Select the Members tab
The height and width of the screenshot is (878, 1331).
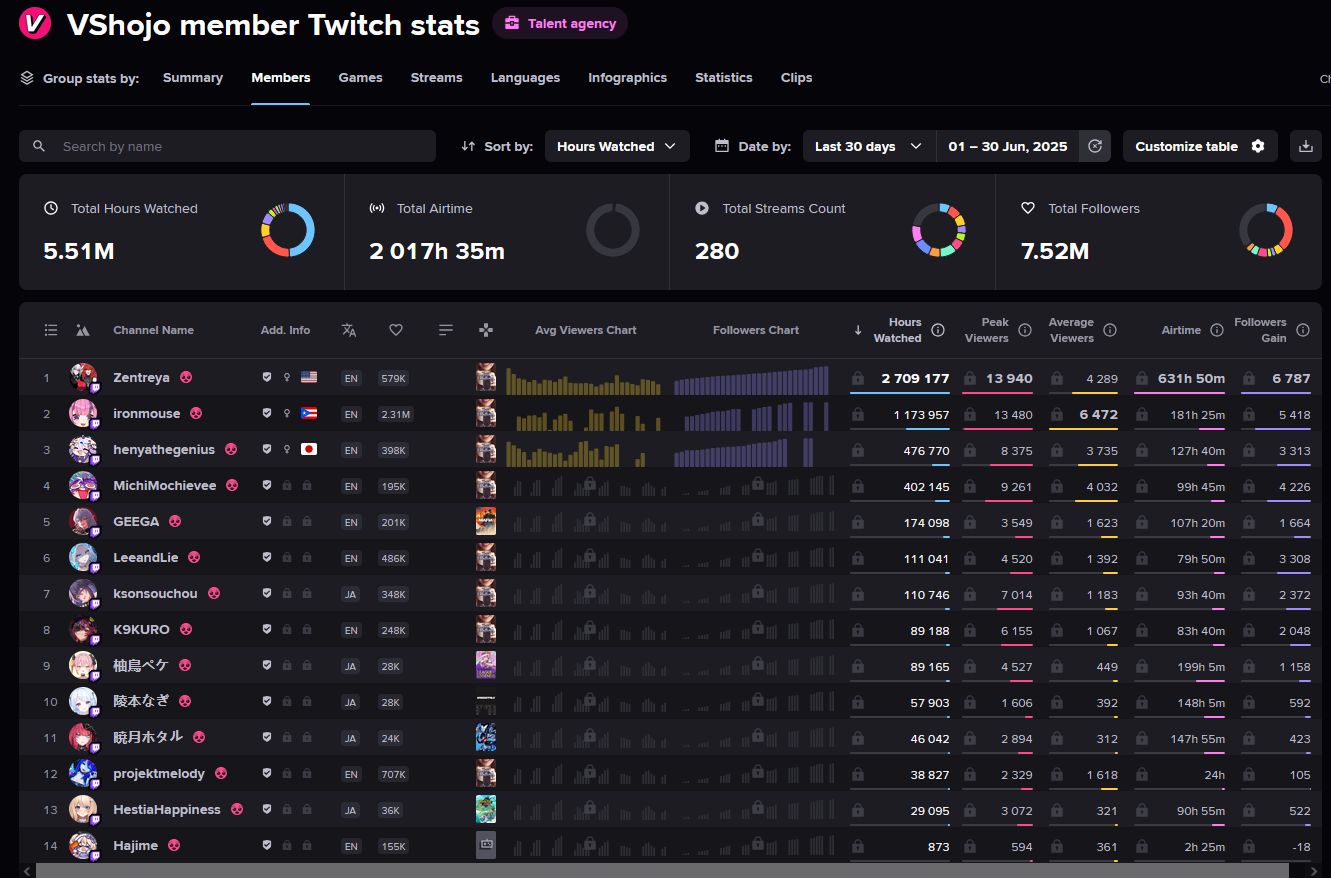tap(281, 78)
